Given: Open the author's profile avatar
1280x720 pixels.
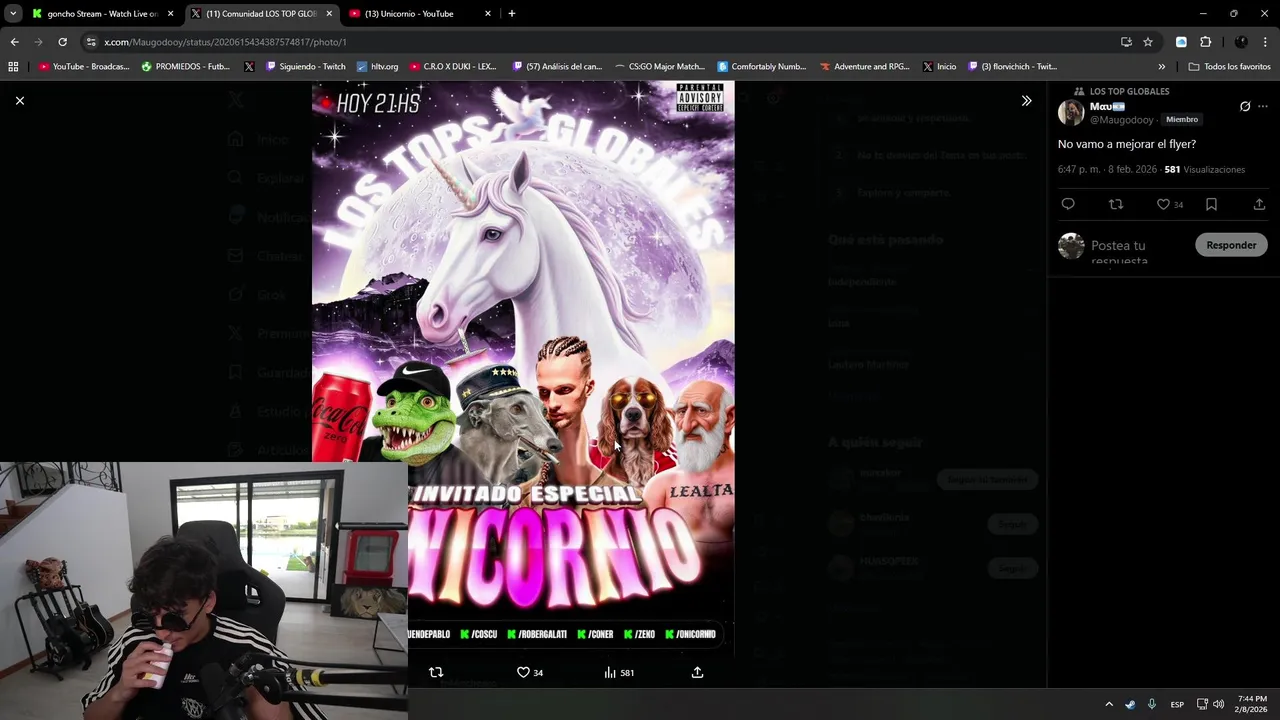Looking at the screenshot, I should [1071, 112].
